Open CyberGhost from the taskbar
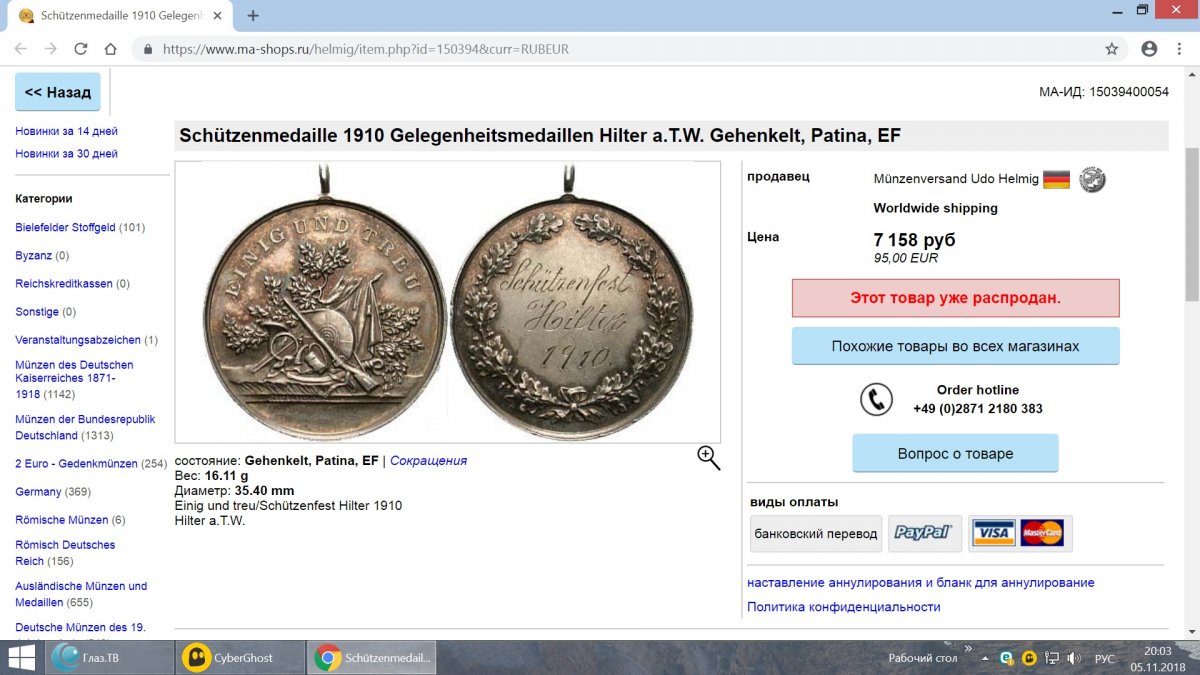The image size is (1200, 675). 242,658
